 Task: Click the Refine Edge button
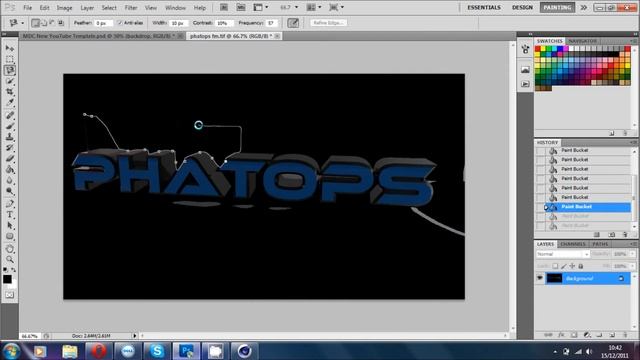point(329,23)
